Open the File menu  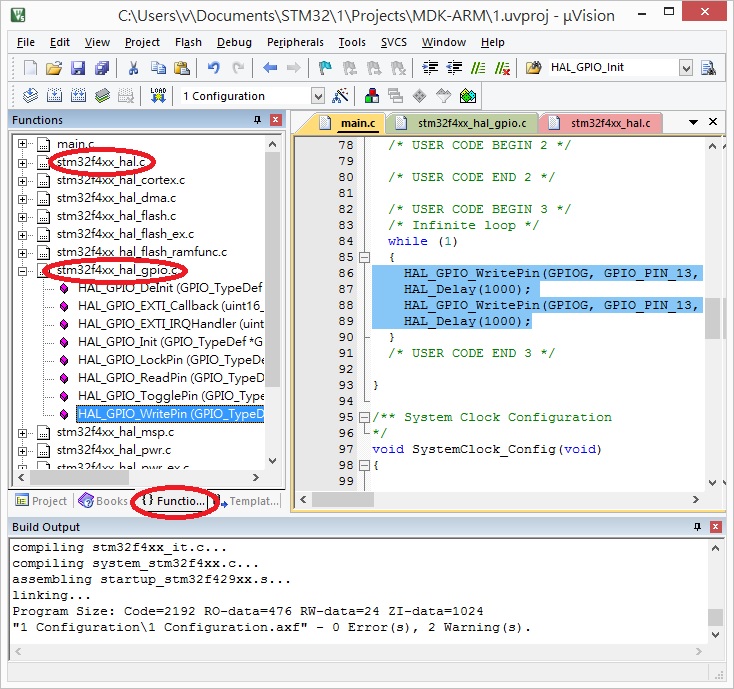pyautogui.click(x=26, y=42)
